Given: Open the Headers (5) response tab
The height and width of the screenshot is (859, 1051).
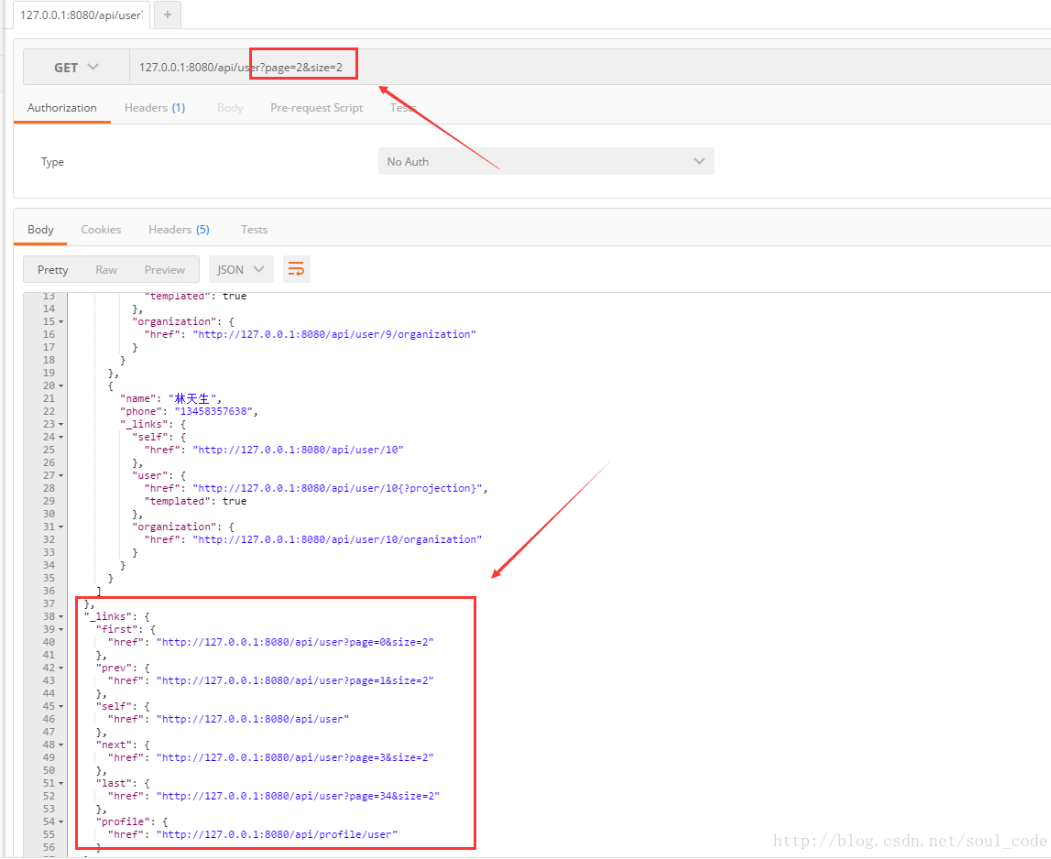Looking at the screenshot, I should point(178,229).
